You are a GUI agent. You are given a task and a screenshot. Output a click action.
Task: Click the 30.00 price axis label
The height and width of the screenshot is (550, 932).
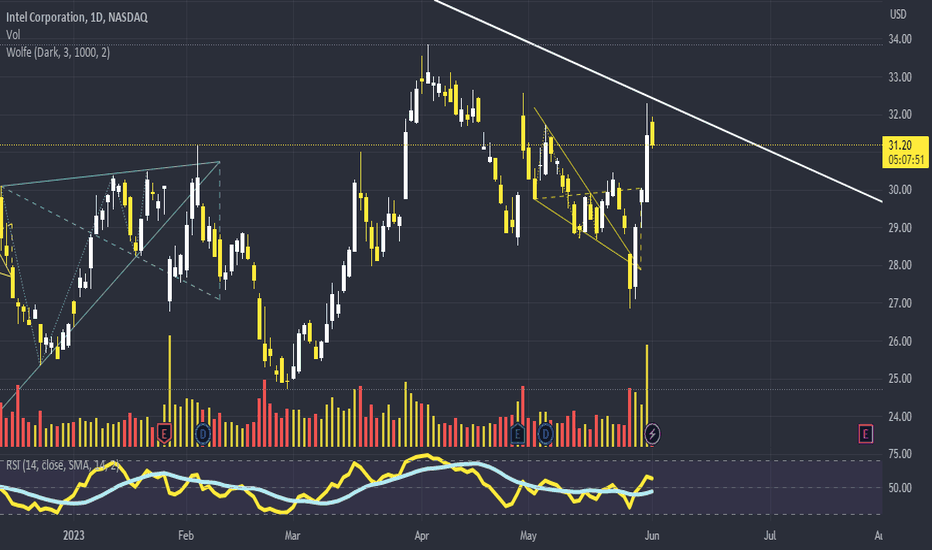(900, 190)
